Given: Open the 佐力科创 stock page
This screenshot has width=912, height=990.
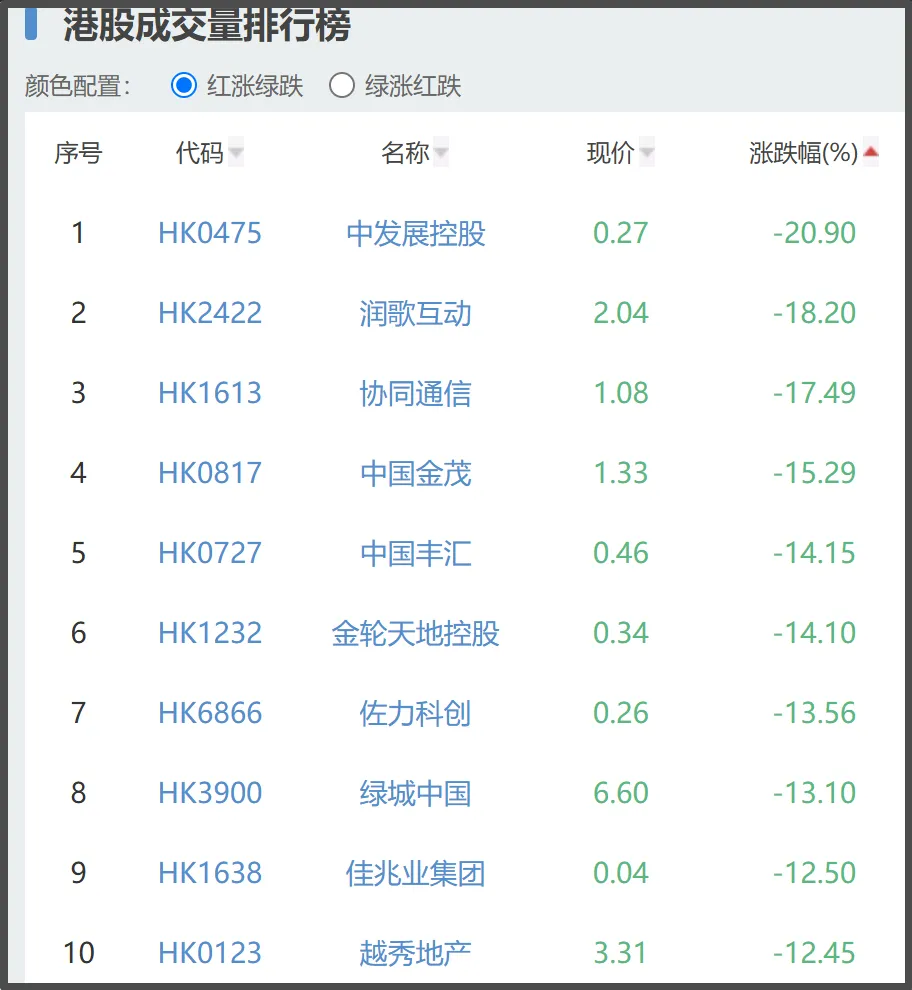Looking at the screenshot, I should [416, 713].
